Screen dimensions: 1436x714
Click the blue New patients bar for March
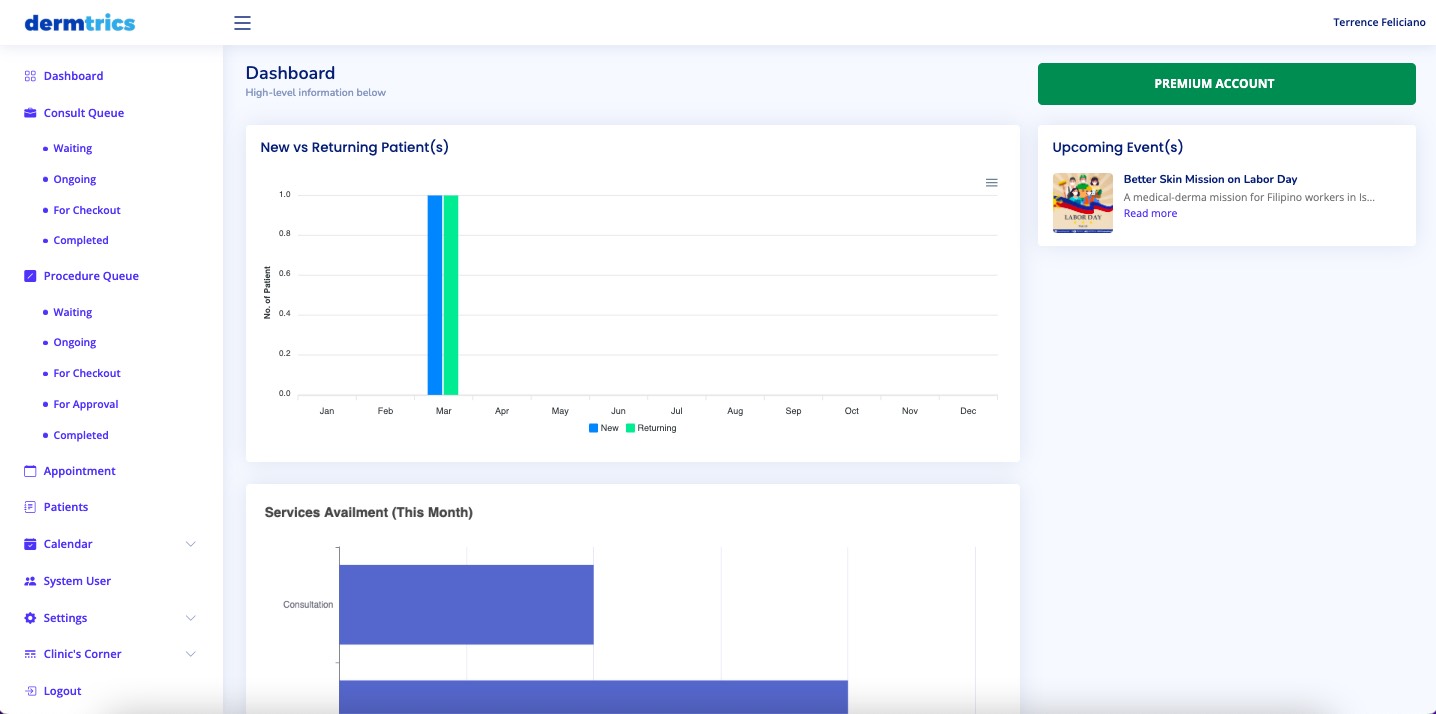click(x=434, y=295)
